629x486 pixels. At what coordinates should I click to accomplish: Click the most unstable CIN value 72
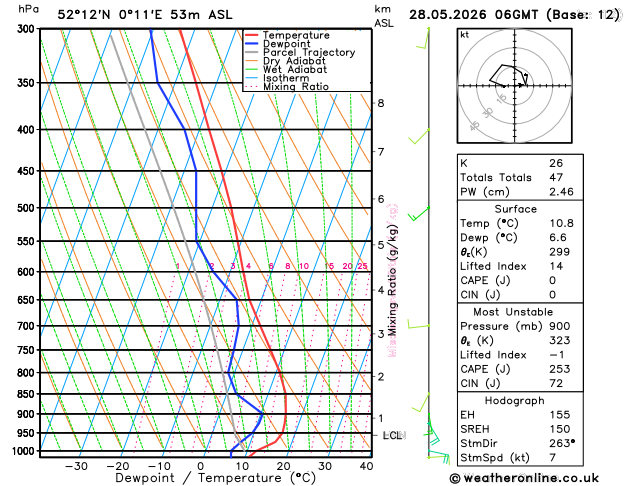pos(556,383)
